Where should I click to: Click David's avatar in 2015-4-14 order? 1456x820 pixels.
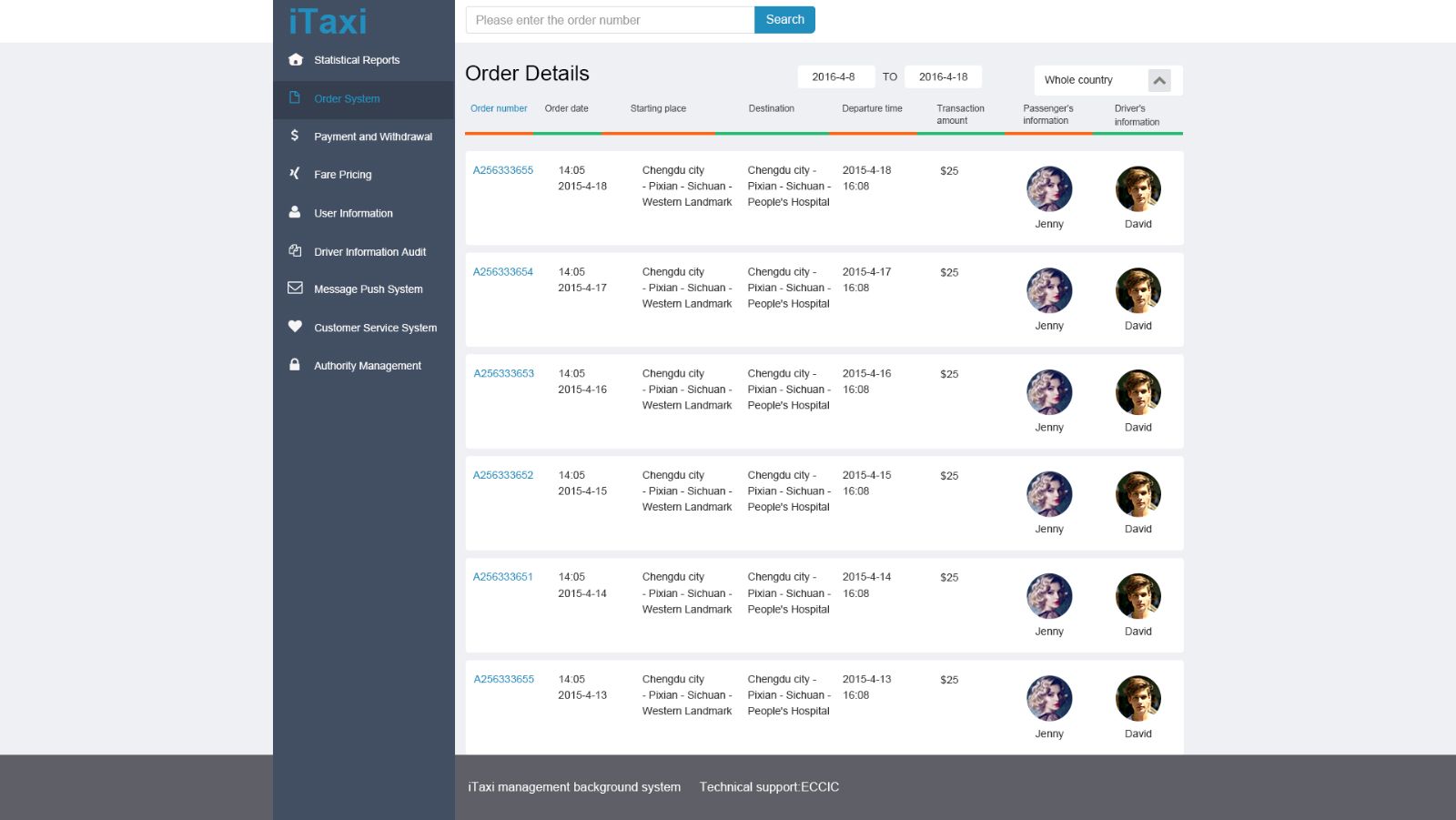click(1138, 596)
